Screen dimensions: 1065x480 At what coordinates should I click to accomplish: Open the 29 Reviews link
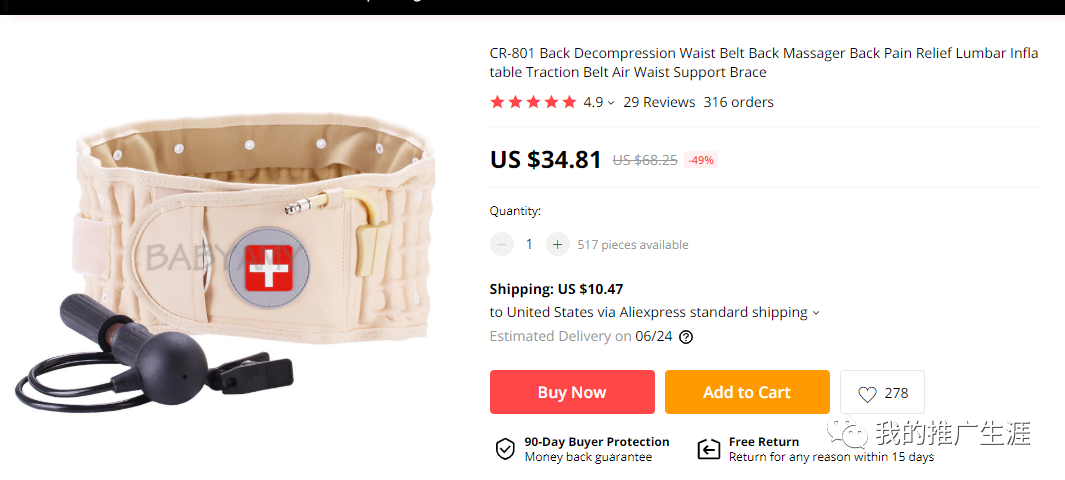coord(659,102)
